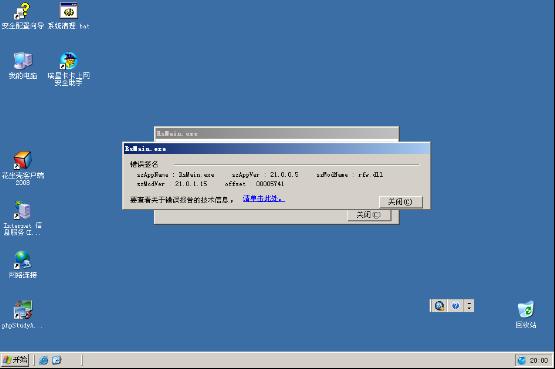This screenshot has width=555, height=369.
Task: Follow the 请单击此处 technical info link
Action: tap(264, 199)
